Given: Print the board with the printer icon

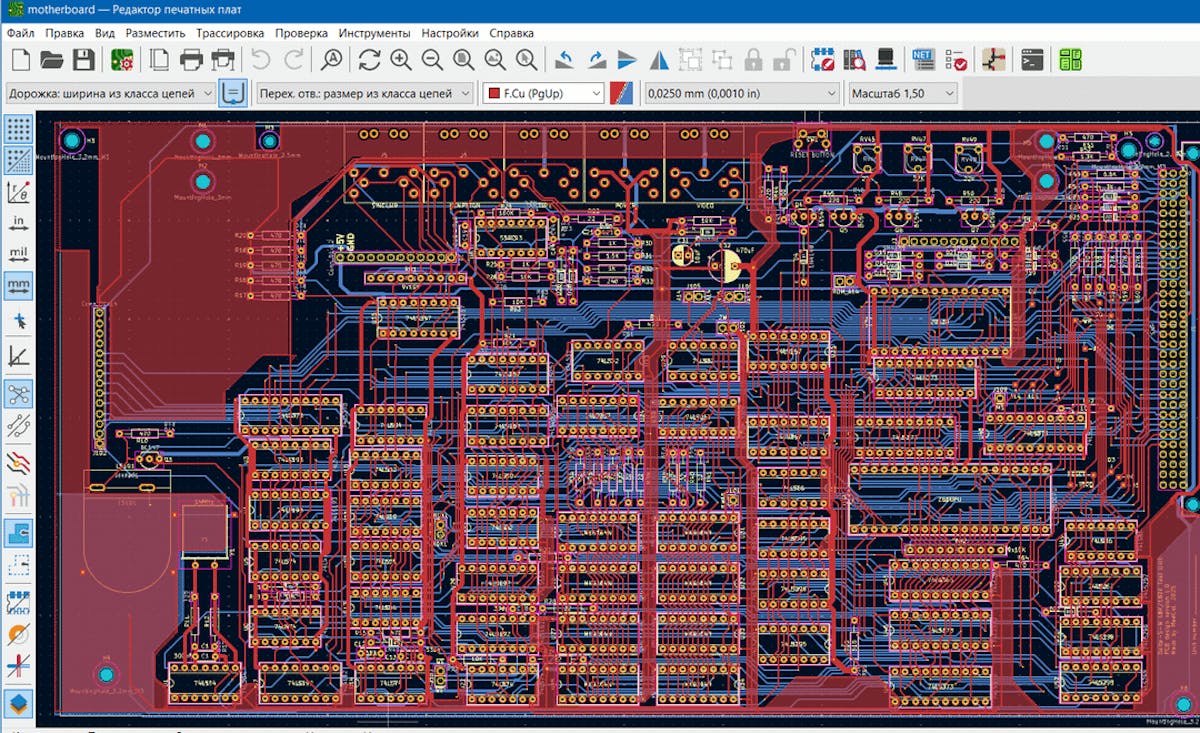Looking at the screenshot, I should coord(191,59).
